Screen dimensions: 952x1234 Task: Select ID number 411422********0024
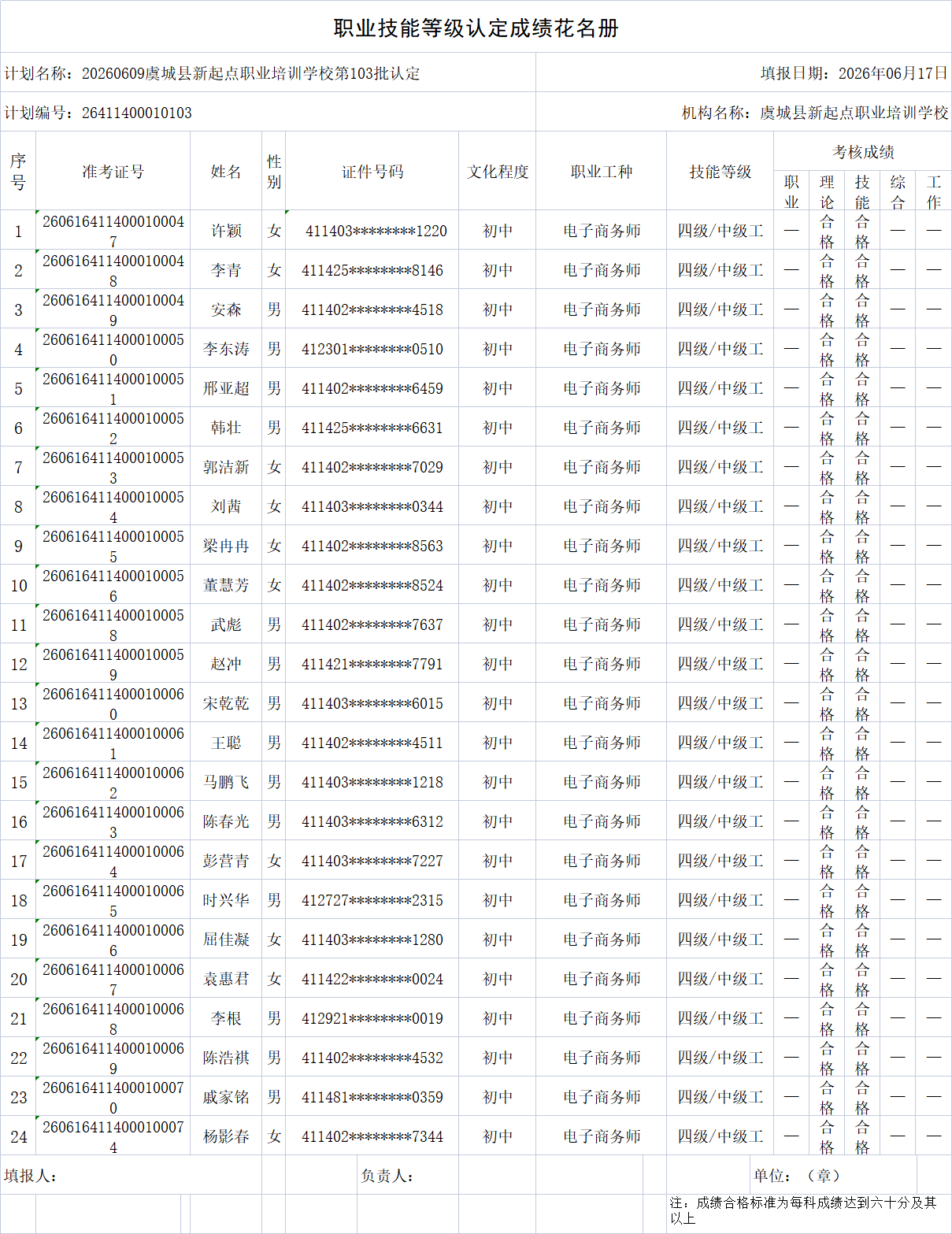[x=372, y=979]
